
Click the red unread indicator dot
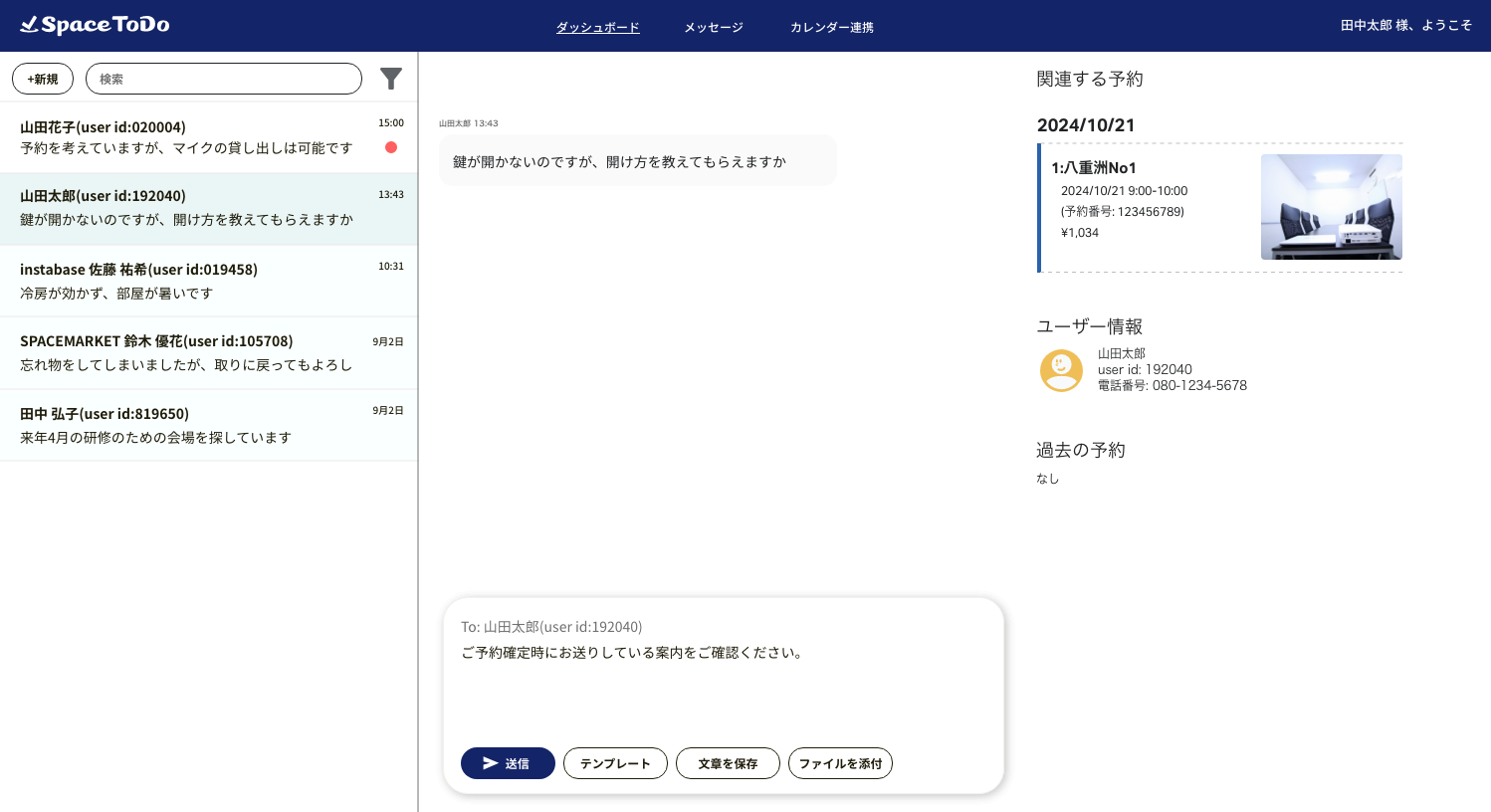391,147
